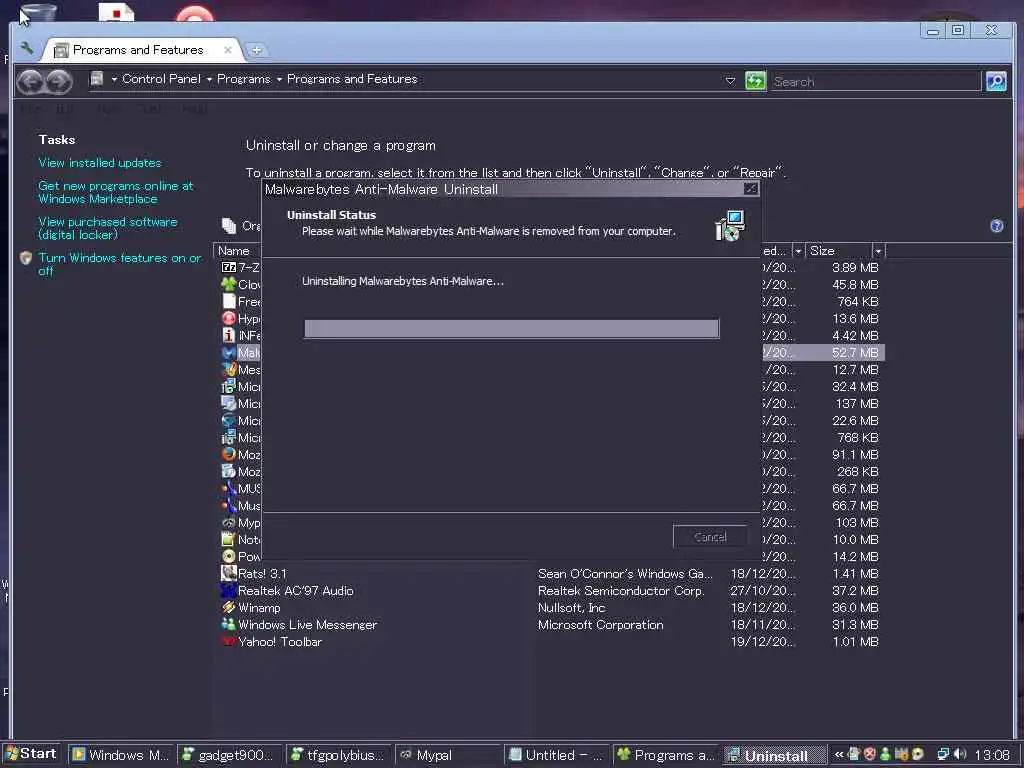This screenshot has width=1024, height=768.
Task: Open gadget900 taskbar item
Action: point(230,755)
